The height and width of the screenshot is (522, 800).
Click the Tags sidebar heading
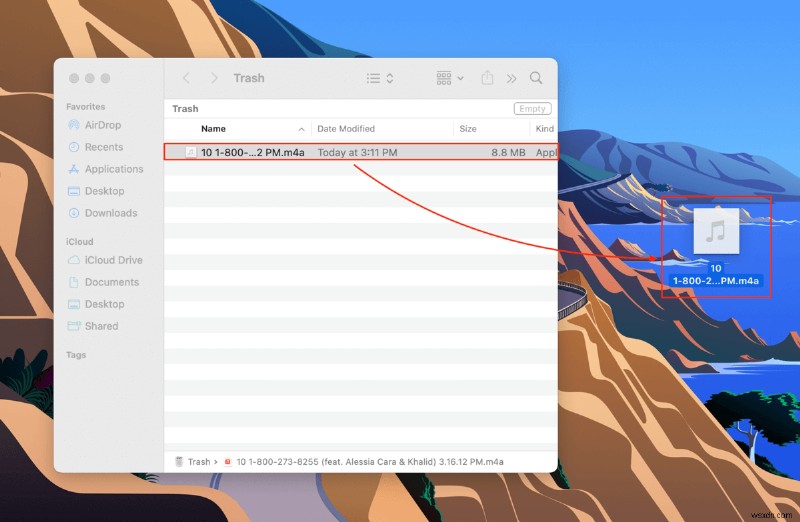pyautogui.click(x=76, y=355)
